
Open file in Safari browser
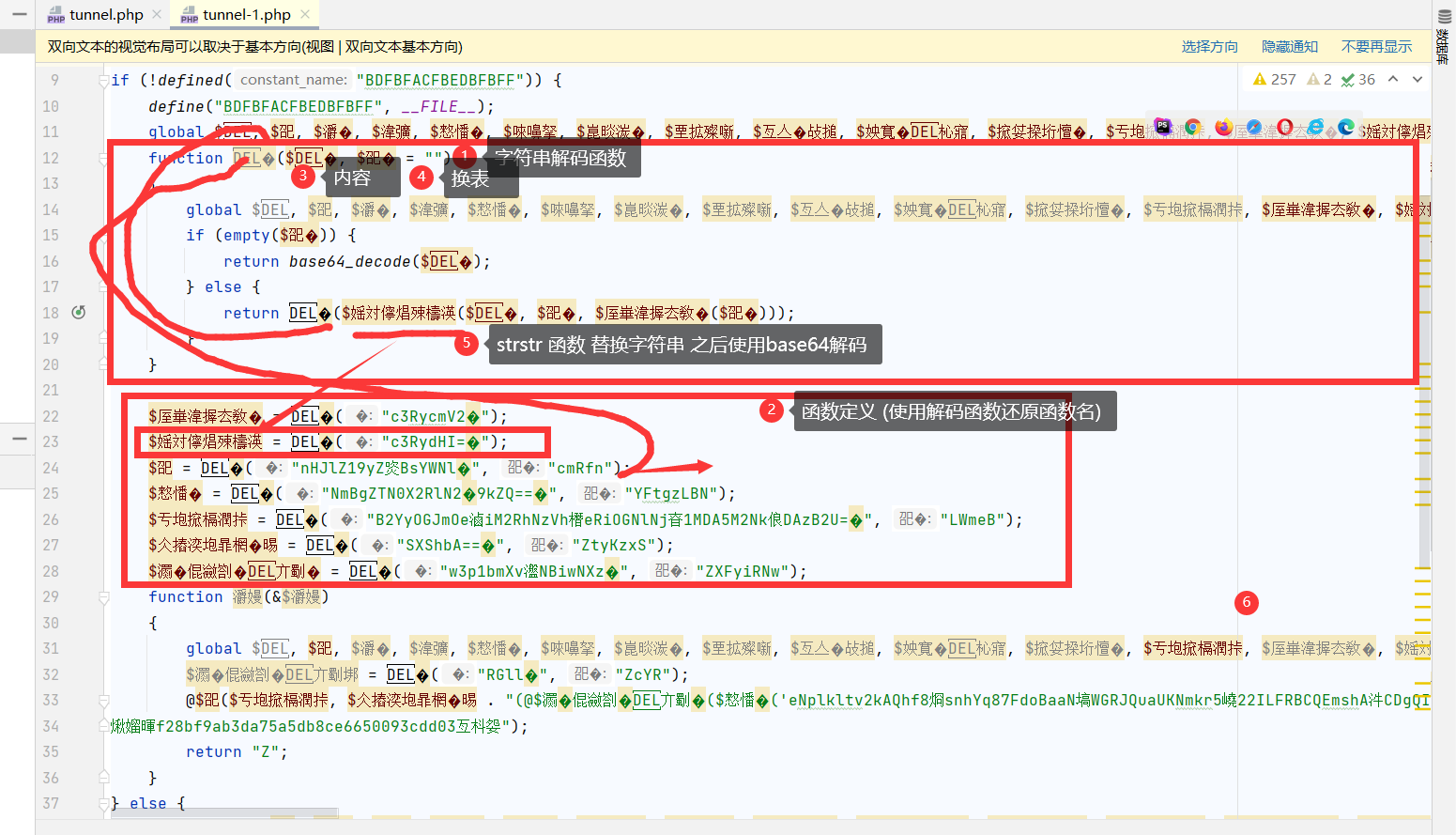(x=1254, y=127)
